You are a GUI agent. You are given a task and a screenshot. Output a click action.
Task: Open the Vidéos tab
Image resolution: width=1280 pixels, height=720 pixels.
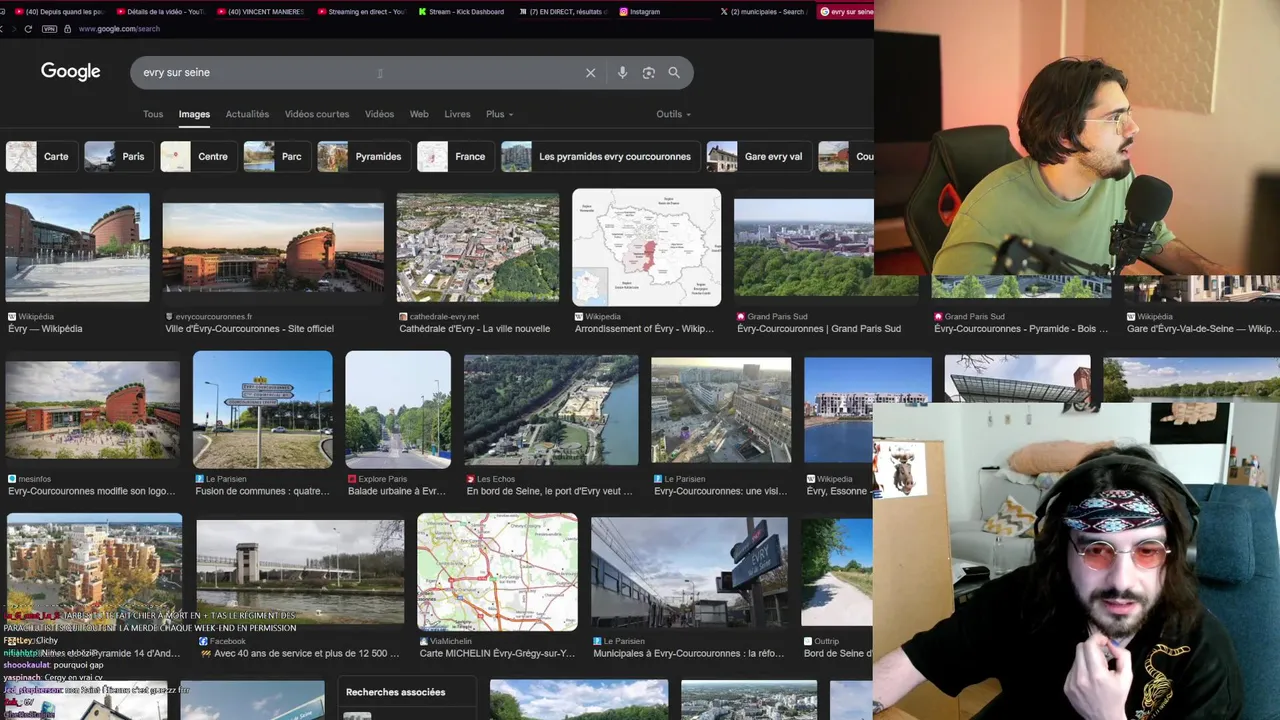379,114
